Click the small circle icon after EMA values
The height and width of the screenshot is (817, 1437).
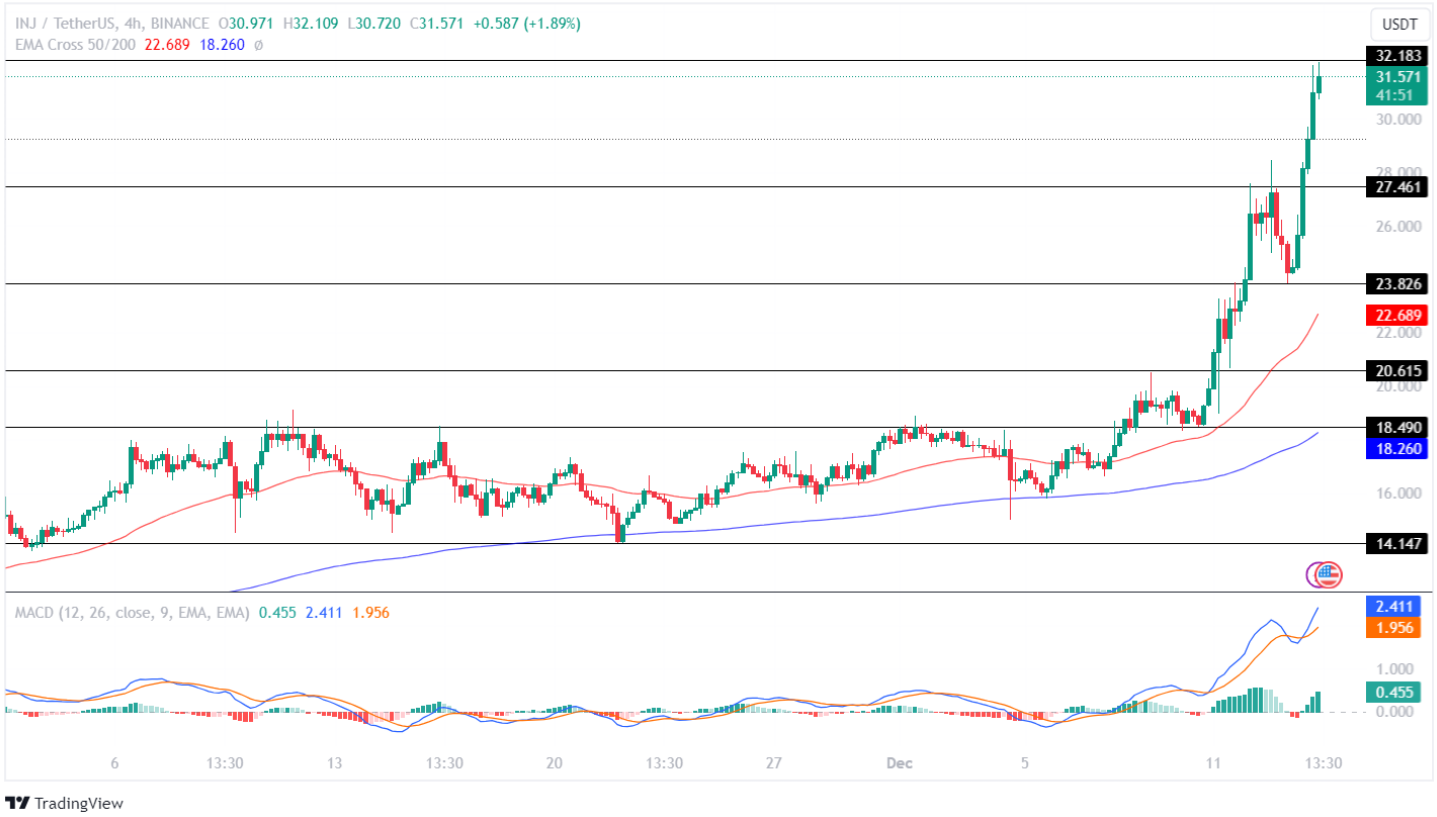click(x=258, y=45)
